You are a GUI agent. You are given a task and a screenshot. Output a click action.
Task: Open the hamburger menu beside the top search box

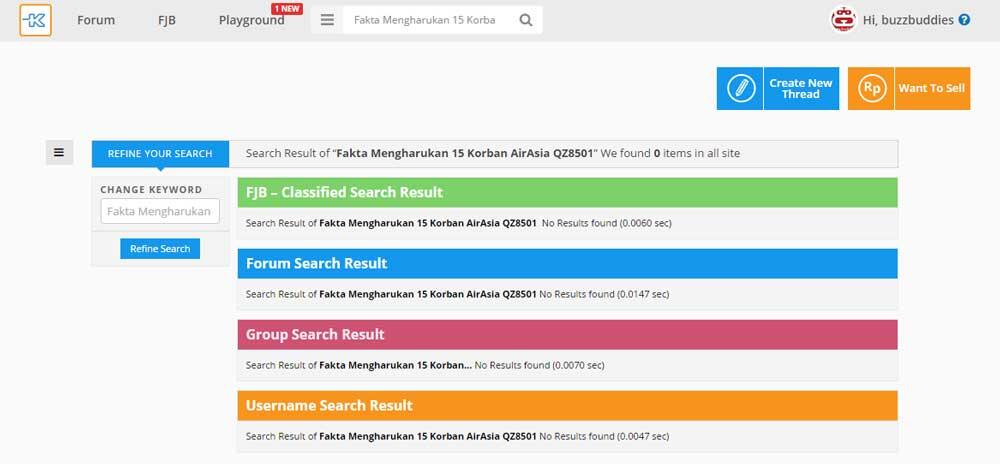click(x=327, y=20)
